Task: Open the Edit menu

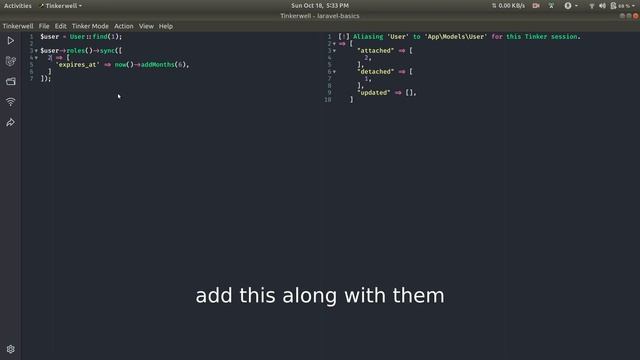Action: coord(60,26)
